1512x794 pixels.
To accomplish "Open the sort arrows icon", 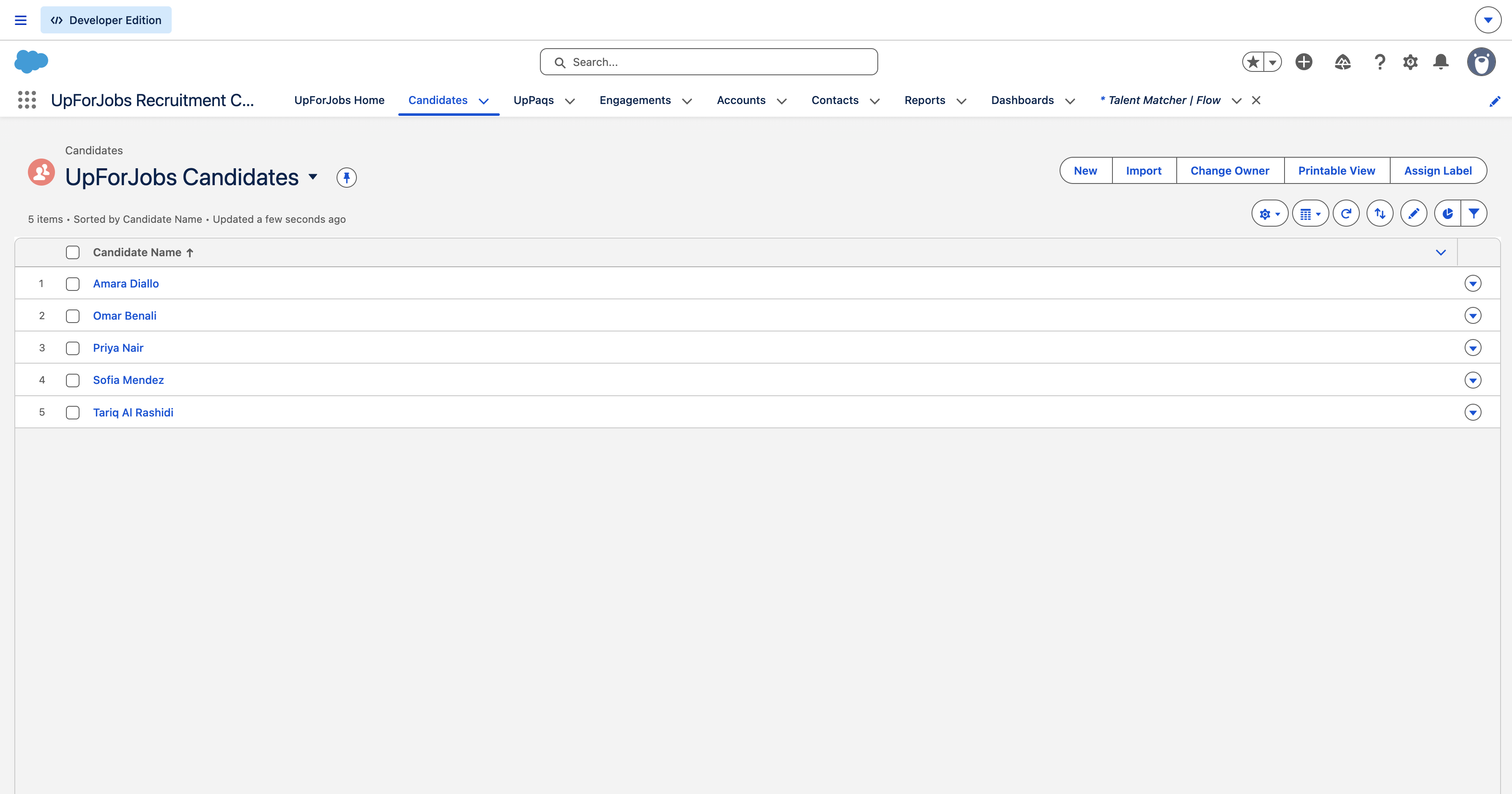I will click(1380, 214).
